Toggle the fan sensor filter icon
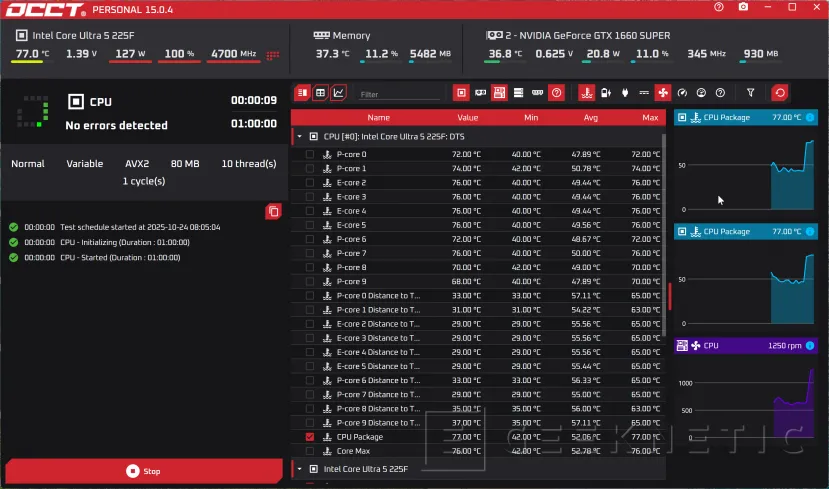The height and width of the screenshot is (489, 829). point(662,93)
